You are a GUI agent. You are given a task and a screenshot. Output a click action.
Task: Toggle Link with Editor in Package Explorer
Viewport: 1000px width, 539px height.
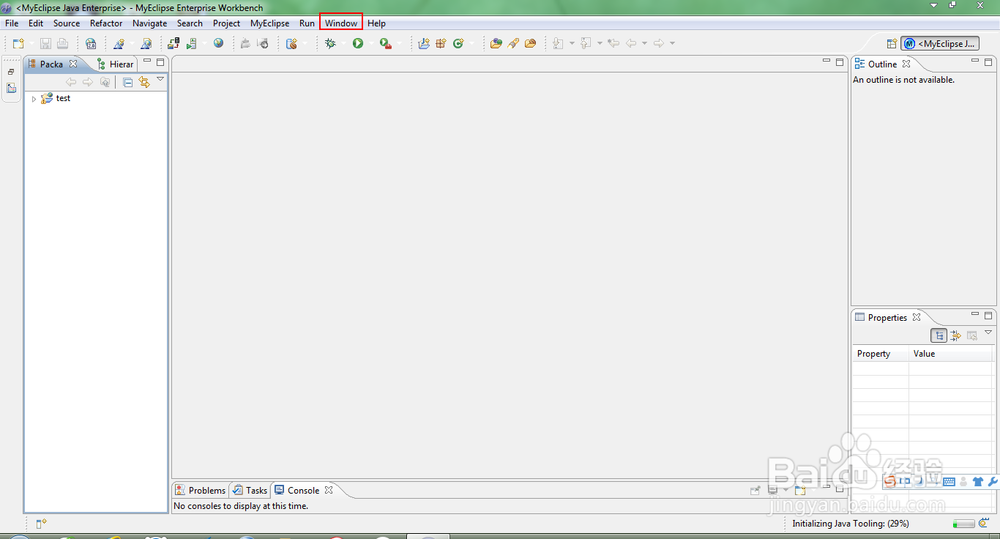(x=144, y=82)
